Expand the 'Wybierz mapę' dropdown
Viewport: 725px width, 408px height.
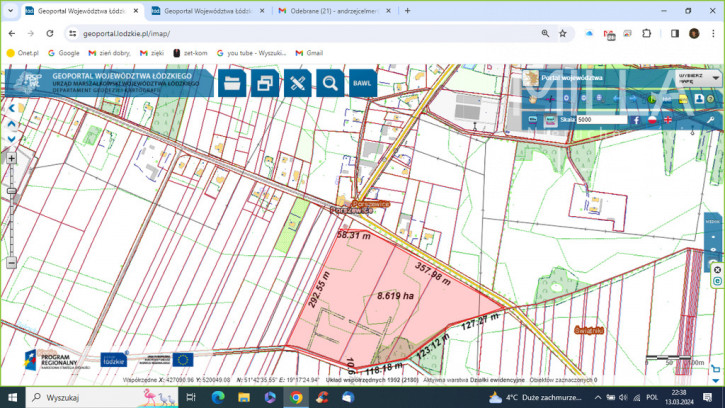coord(698,78)
